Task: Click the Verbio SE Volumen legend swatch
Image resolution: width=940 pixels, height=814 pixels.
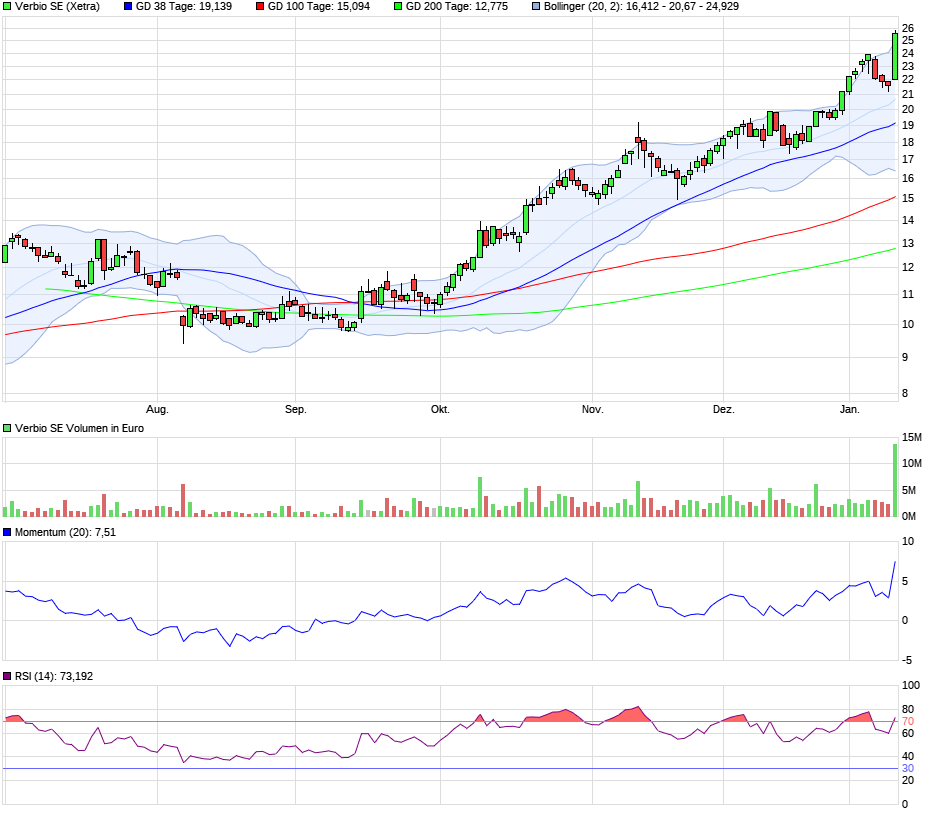Action: (8, 428)
